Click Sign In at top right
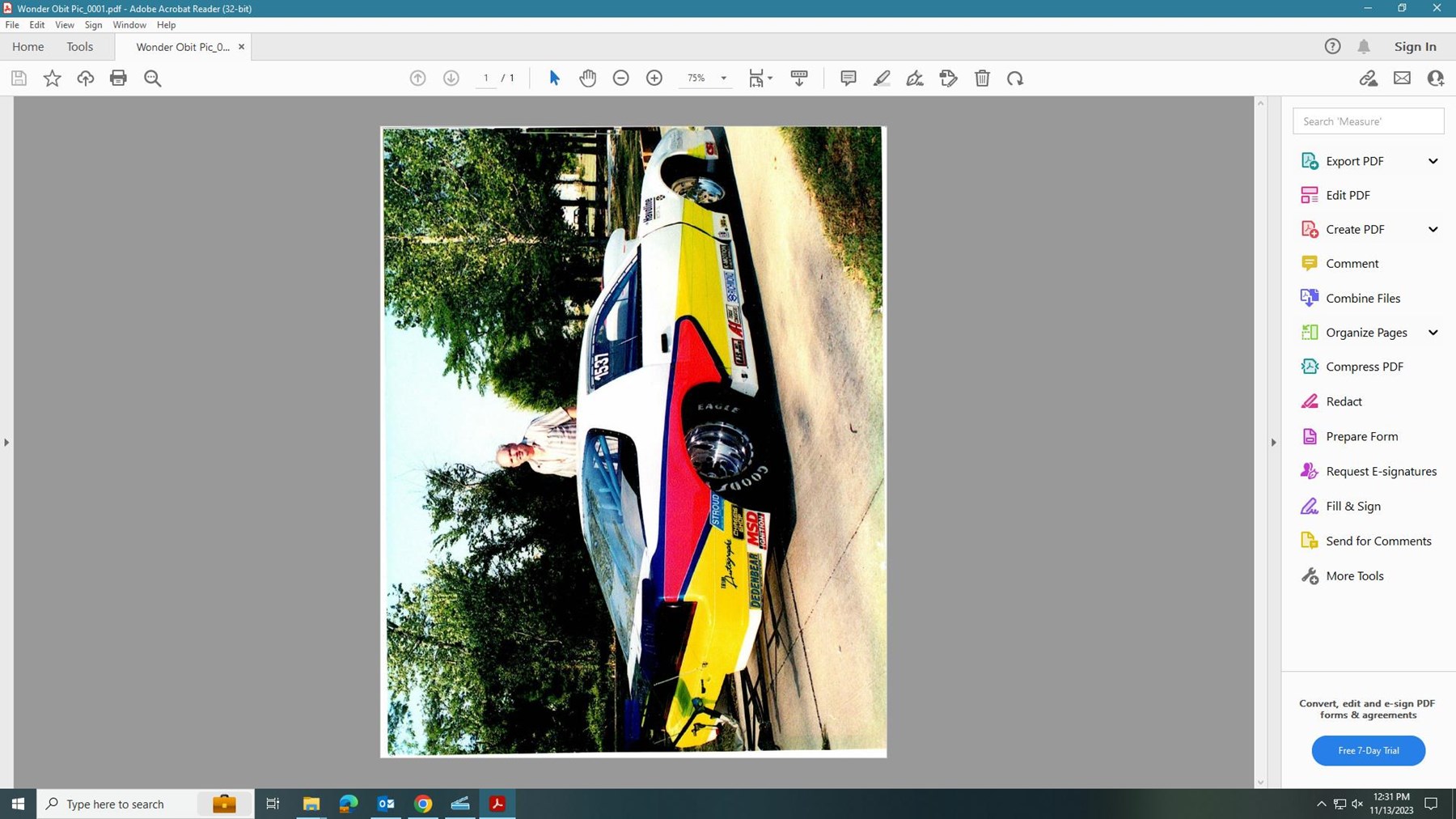The image size is (1456, 819). click(1415, 47)
